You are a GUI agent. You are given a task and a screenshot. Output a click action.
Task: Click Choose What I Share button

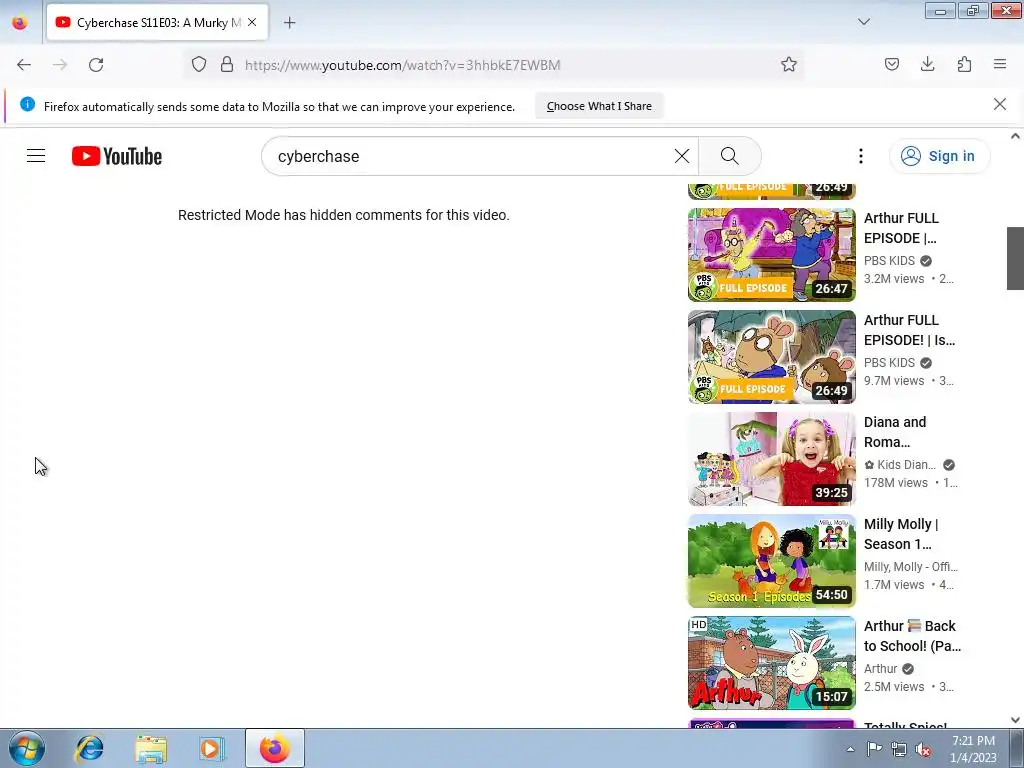point(599,106)
